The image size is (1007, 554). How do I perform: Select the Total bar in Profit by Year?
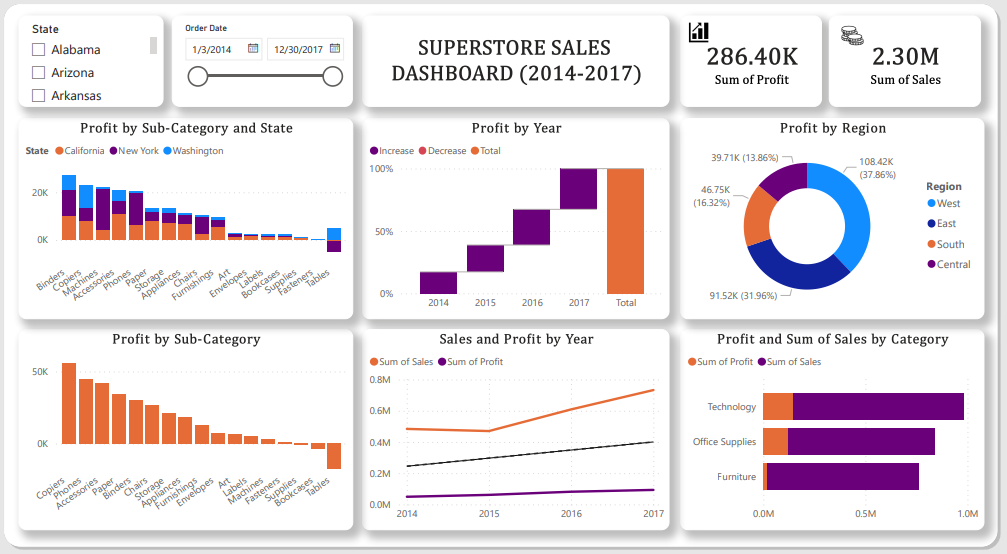tap(626, 231)
